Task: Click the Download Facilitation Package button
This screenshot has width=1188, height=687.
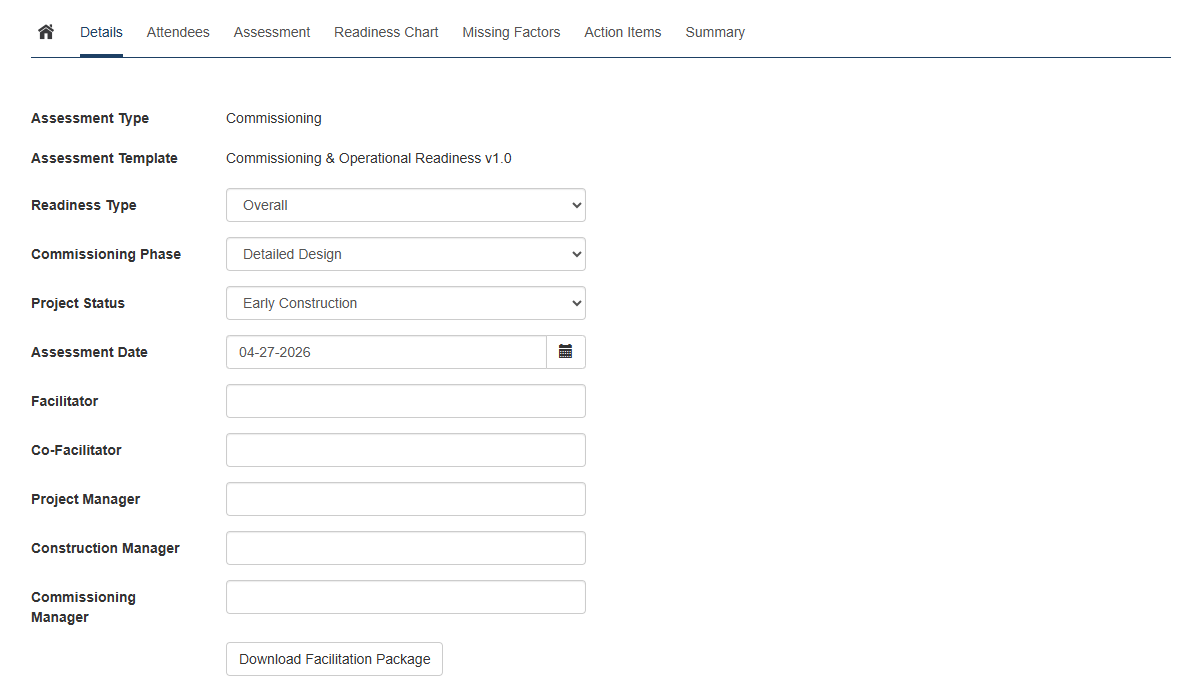Action: pos(334,659)
